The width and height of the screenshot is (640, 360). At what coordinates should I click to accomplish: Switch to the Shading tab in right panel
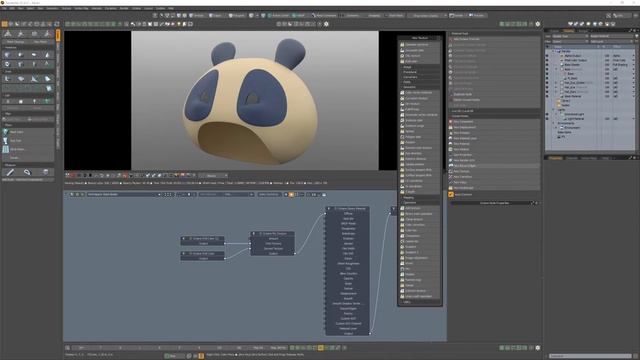(568, 31)
